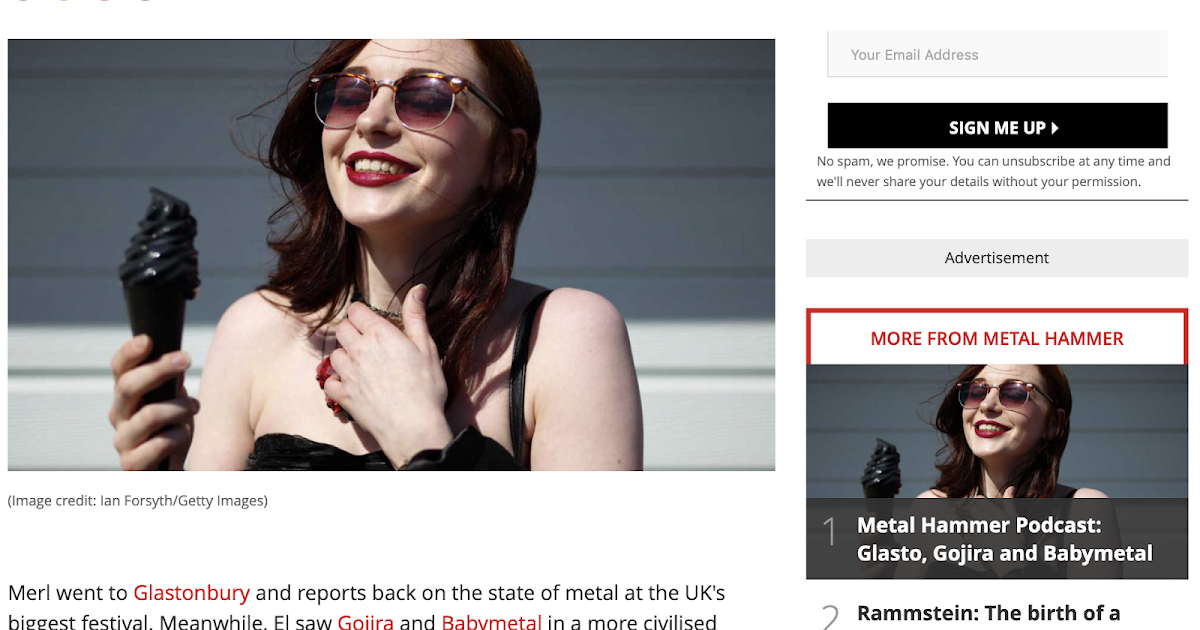Click the no spam privacy disclaimer text
This screenshot has height=630, width=1200.
993,171
